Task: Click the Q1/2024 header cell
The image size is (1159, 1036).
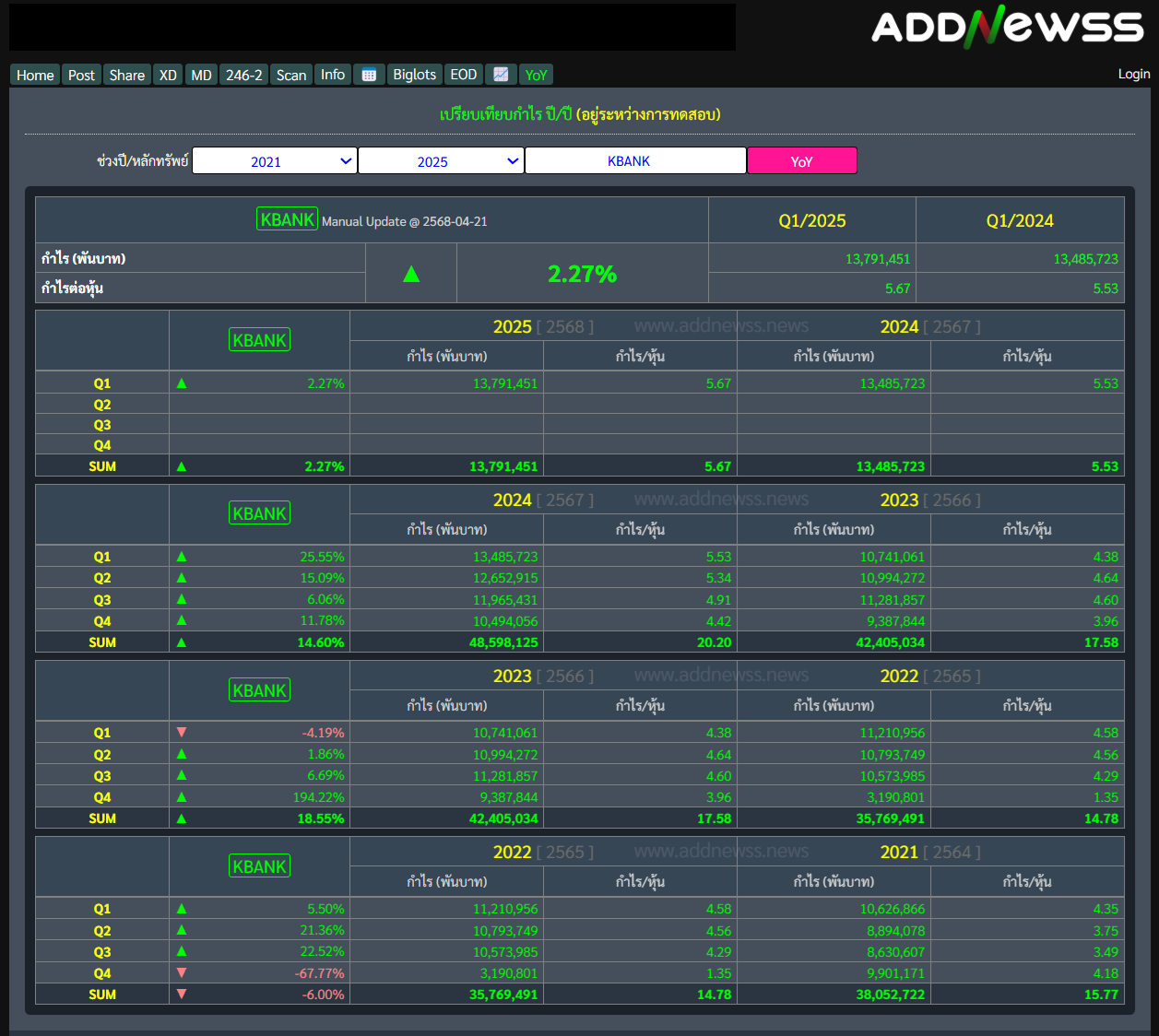Action: pos(1020,220)
